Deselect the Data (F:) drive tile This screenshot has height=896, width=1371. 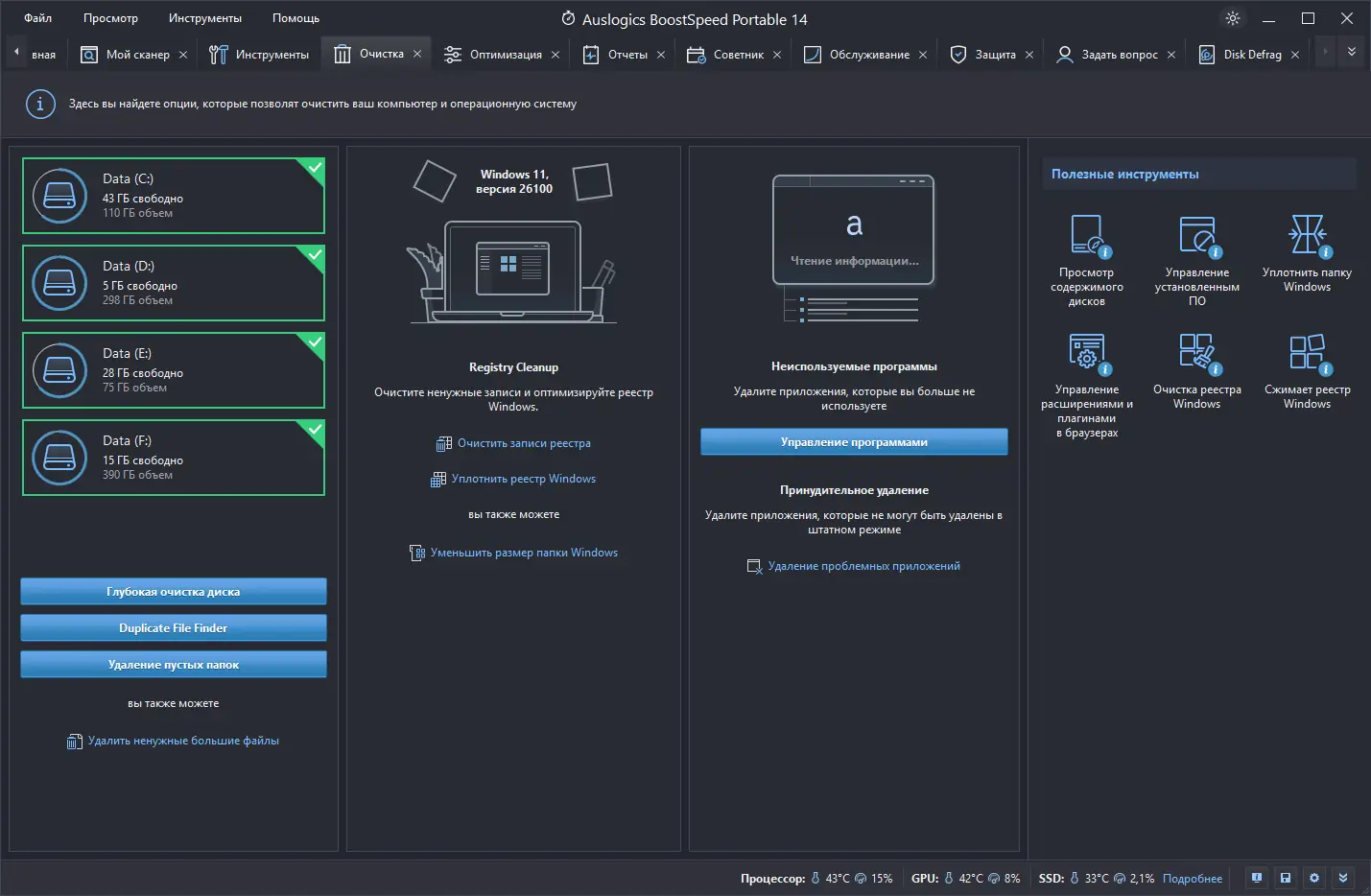tap(174, 458)
